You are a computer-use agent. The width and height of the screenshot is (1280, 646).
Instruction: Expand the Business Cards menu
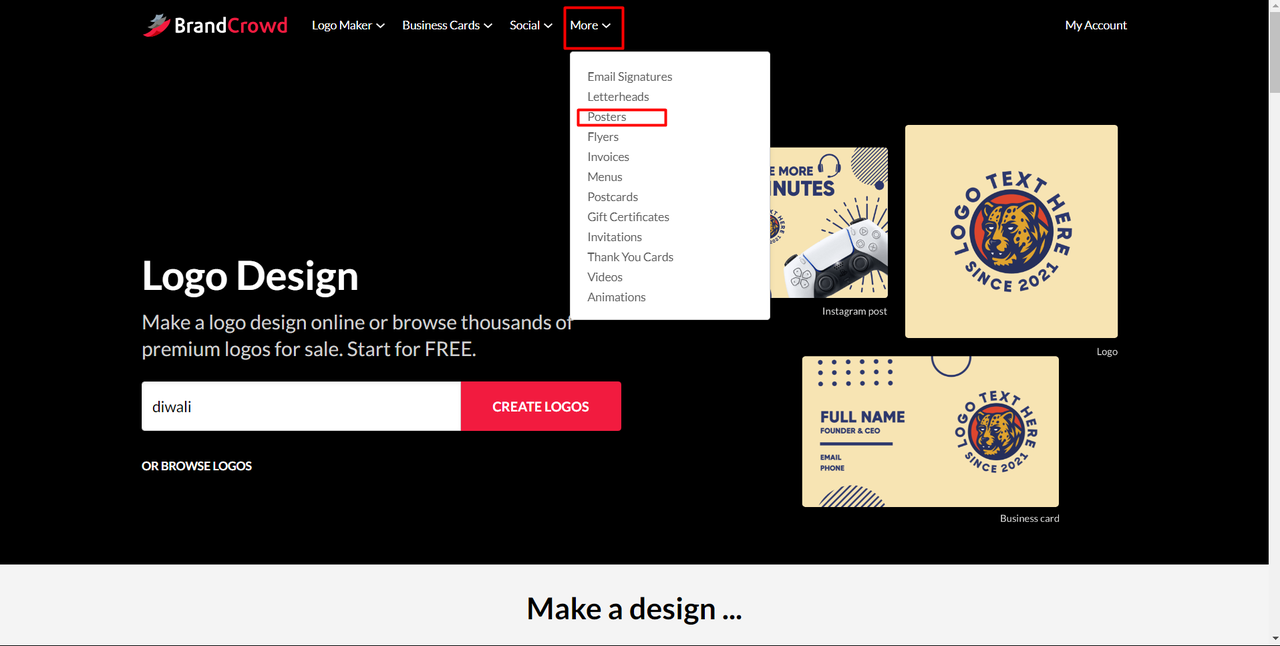(447, 25)
